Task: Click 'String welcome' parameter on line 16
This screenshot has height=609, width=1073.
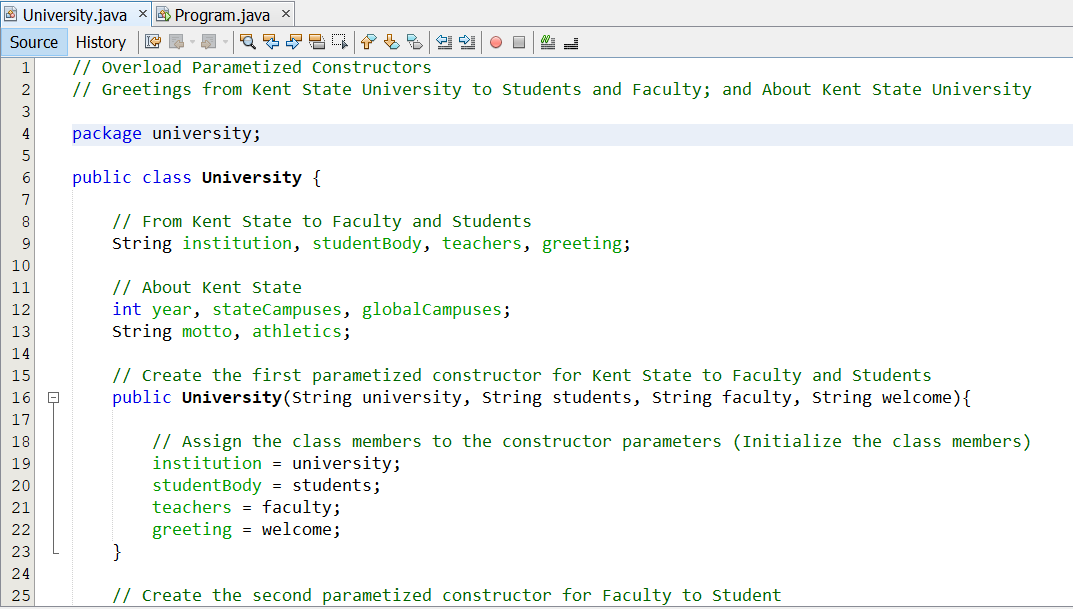Action: click(x=881, y=398)
